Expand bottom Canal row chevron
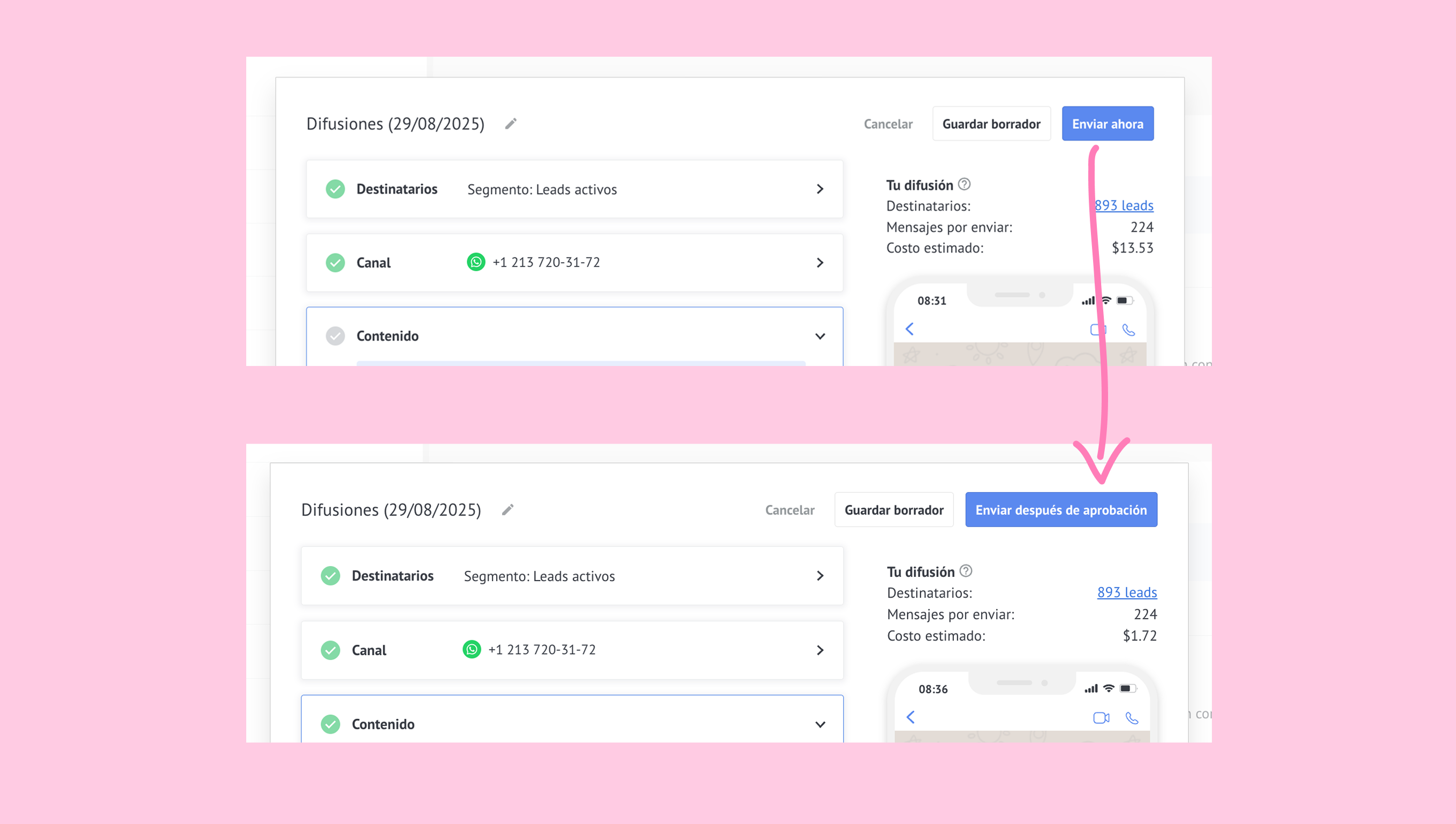Screen dimensions: 1456x824 820,650
